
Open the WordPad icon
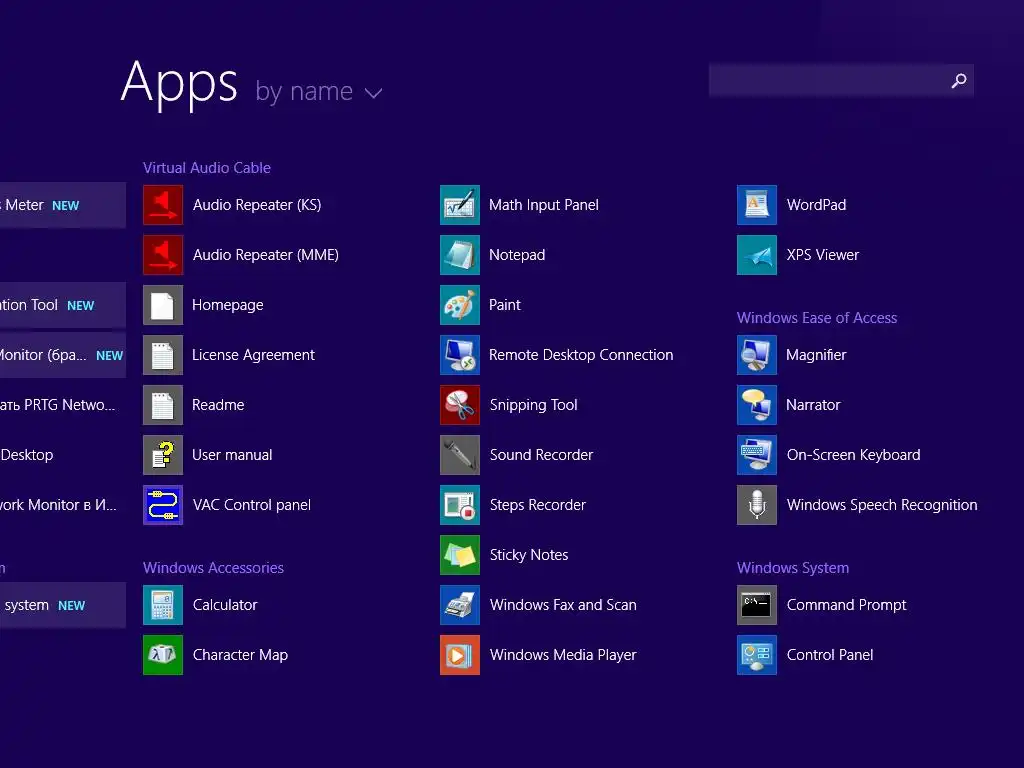[757, 205]
